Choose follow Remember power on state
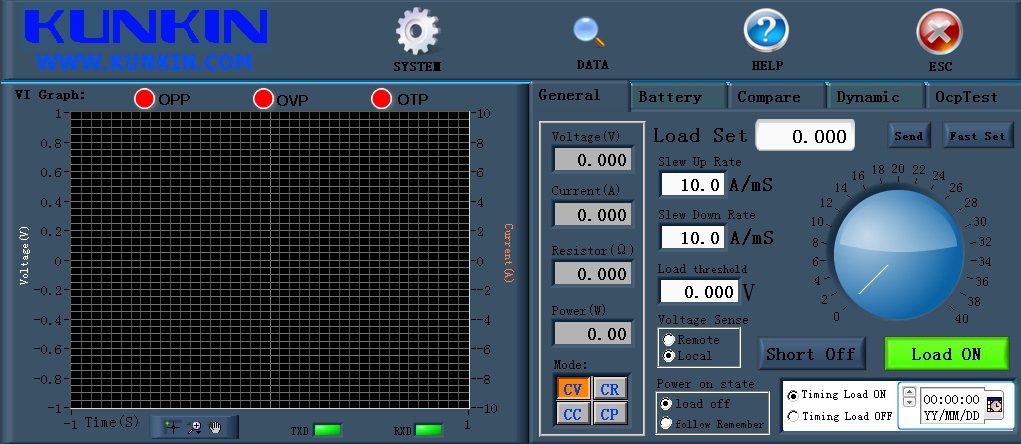This screenshot has height=444, width=1021. pos(667,424)
